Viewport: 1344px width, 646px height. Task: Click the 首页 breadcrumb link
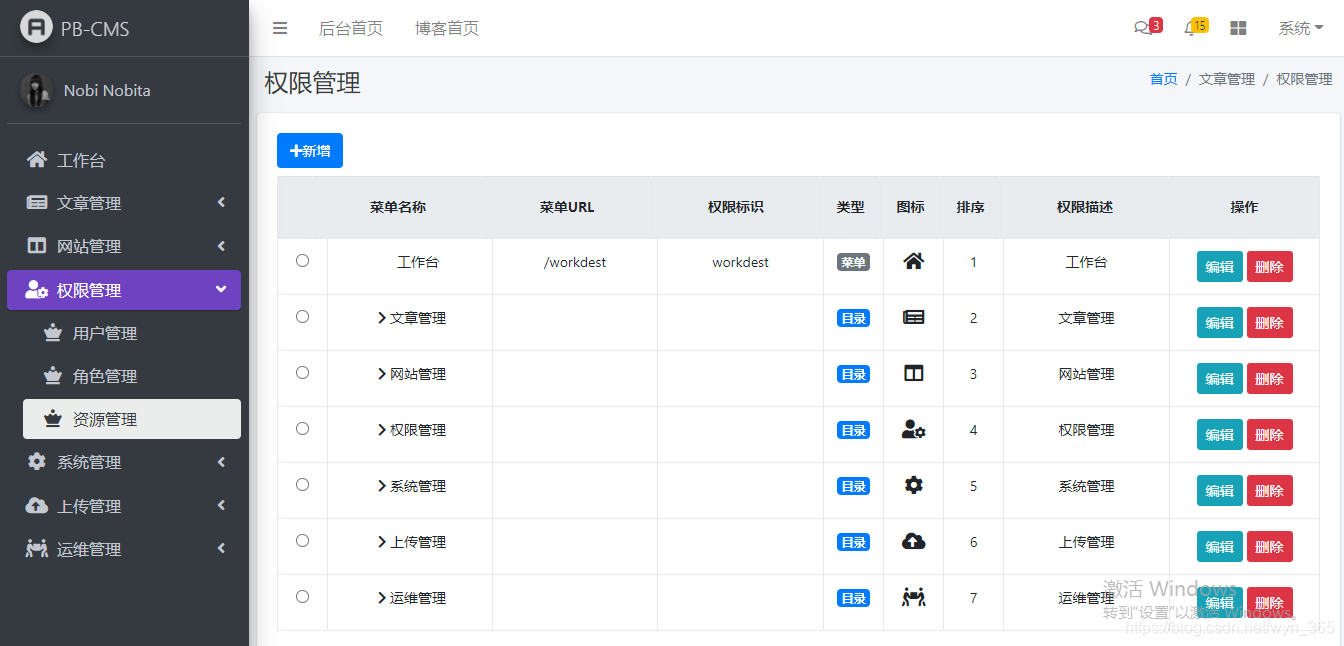[1163, 79]
